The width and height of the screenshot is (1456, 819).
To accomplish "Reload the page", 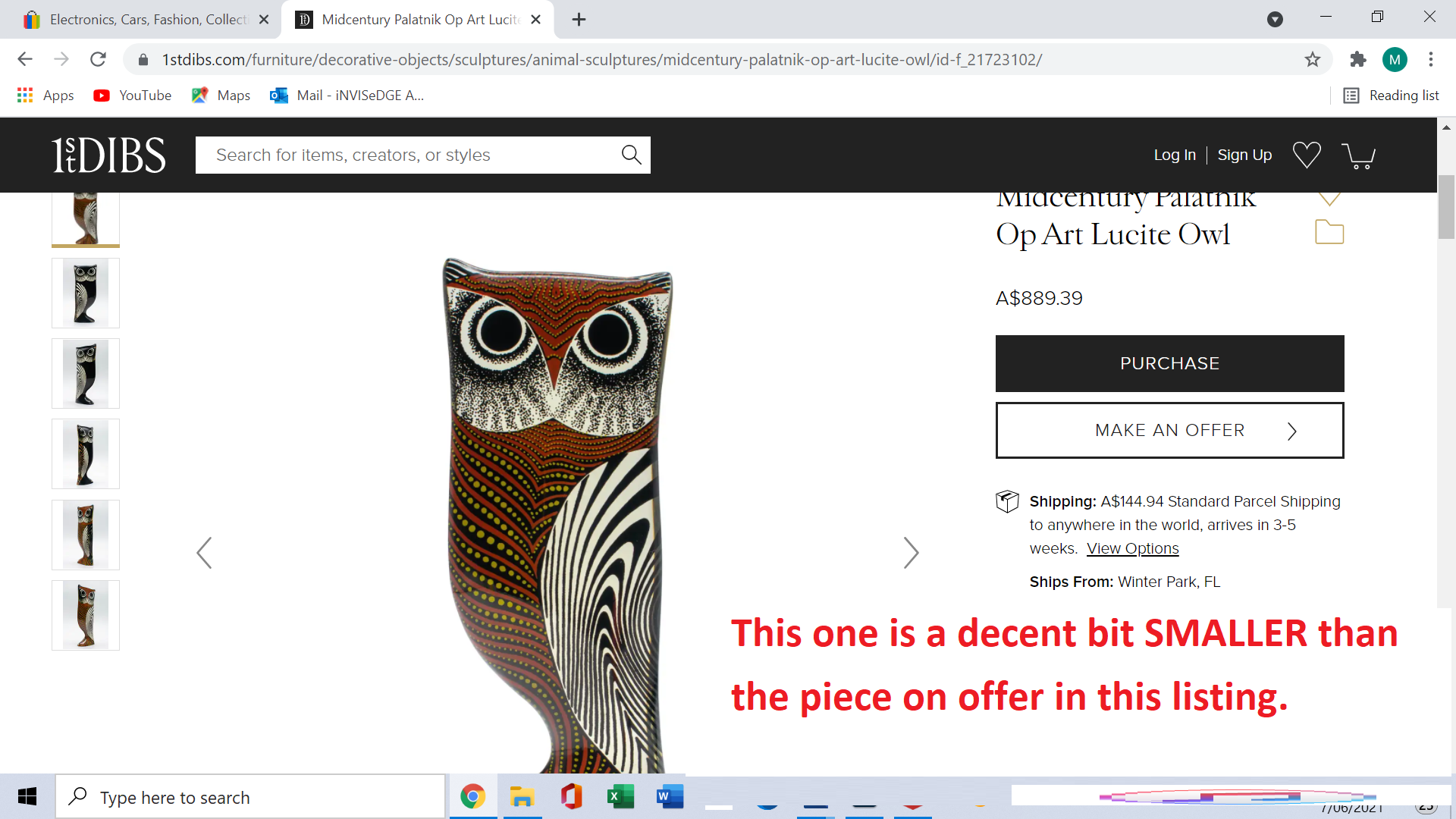I will click(98, 59).
